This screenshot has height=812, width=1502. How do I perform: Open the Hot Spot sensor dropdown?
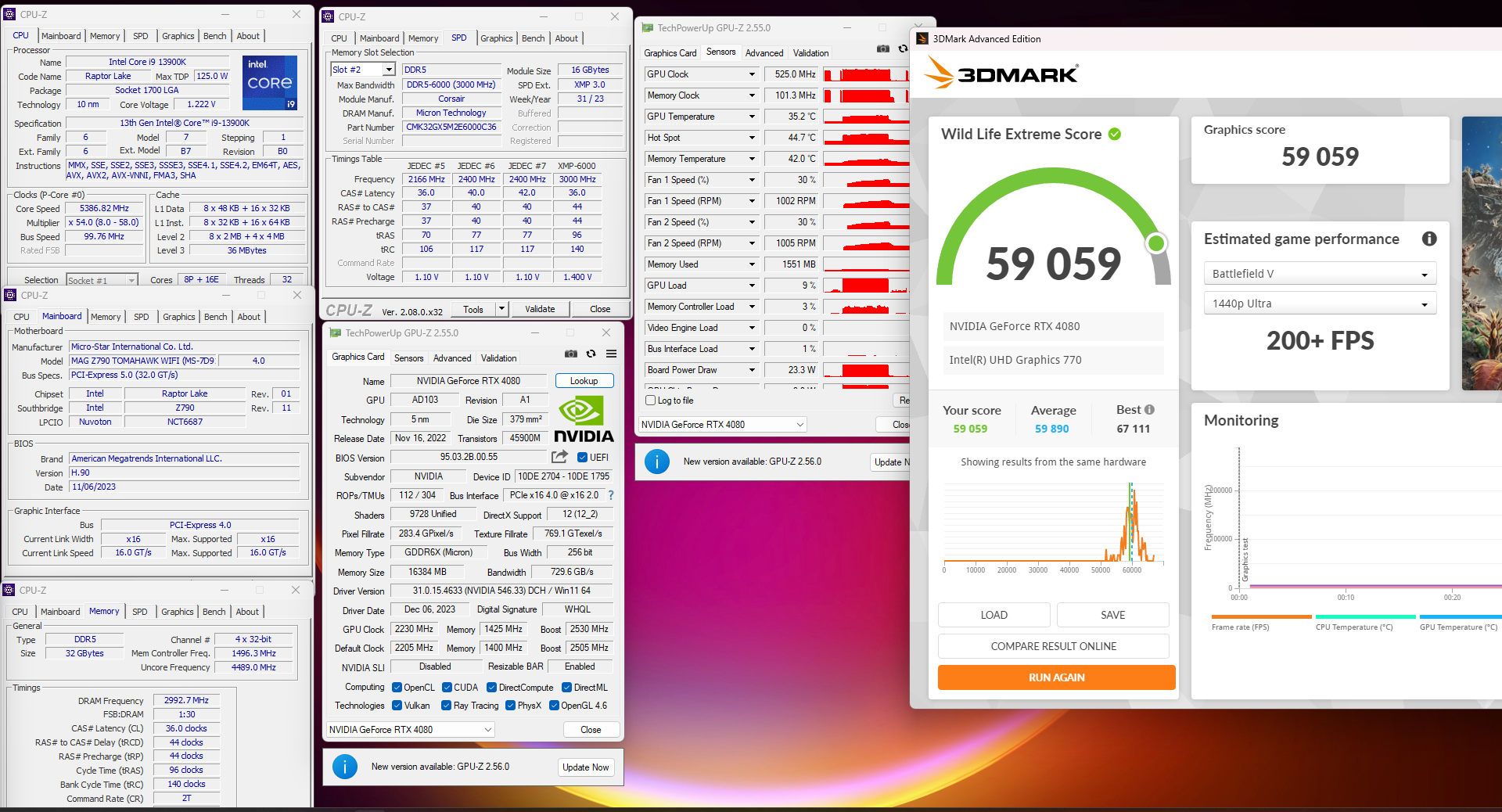[x=753, y=138]
